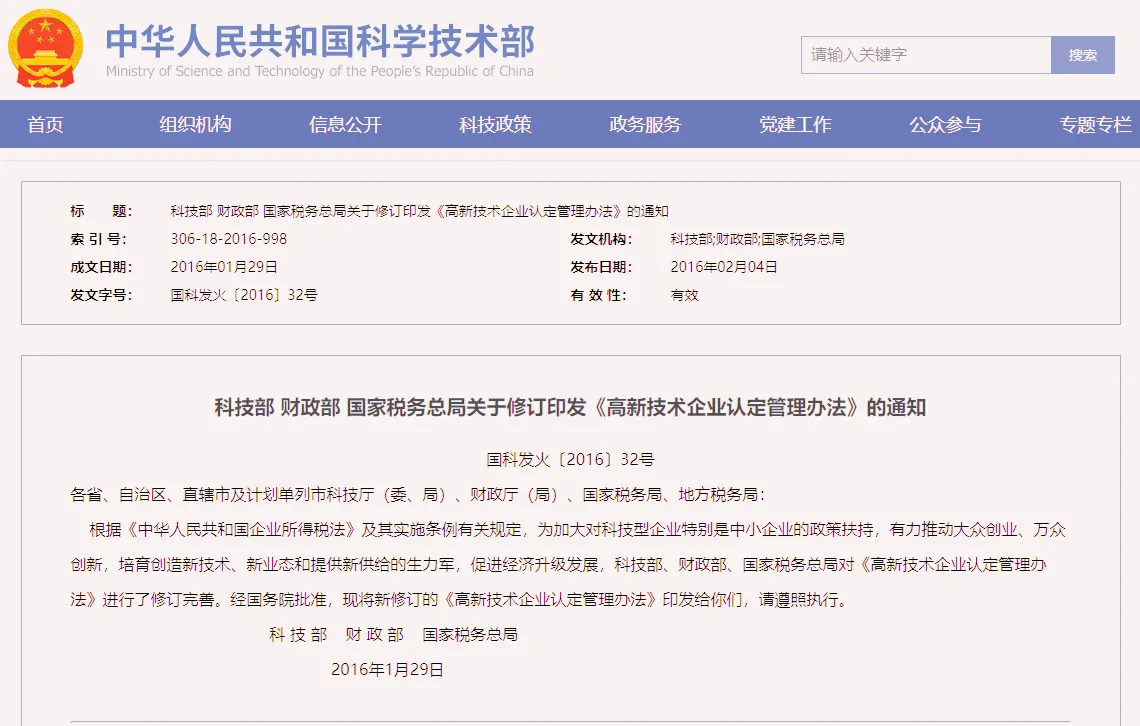Click the 发布日期 label
1140x726 pixels.
point(601,267)
